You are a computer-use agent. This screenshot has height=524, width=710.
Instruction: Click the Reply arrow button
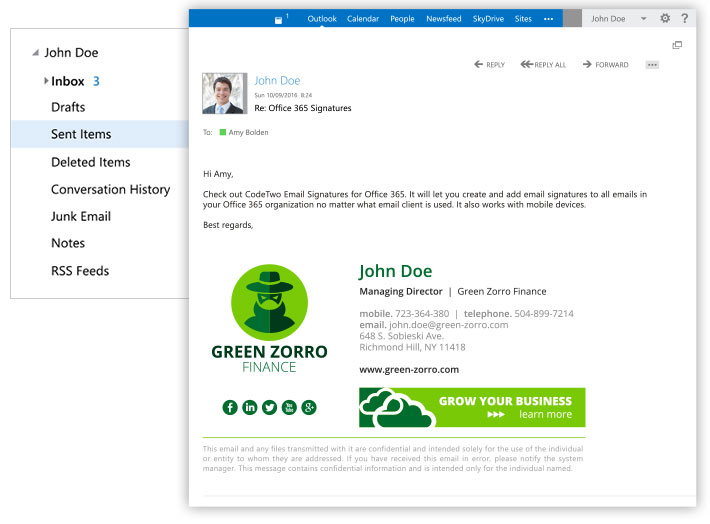click(x=489, y=64)
